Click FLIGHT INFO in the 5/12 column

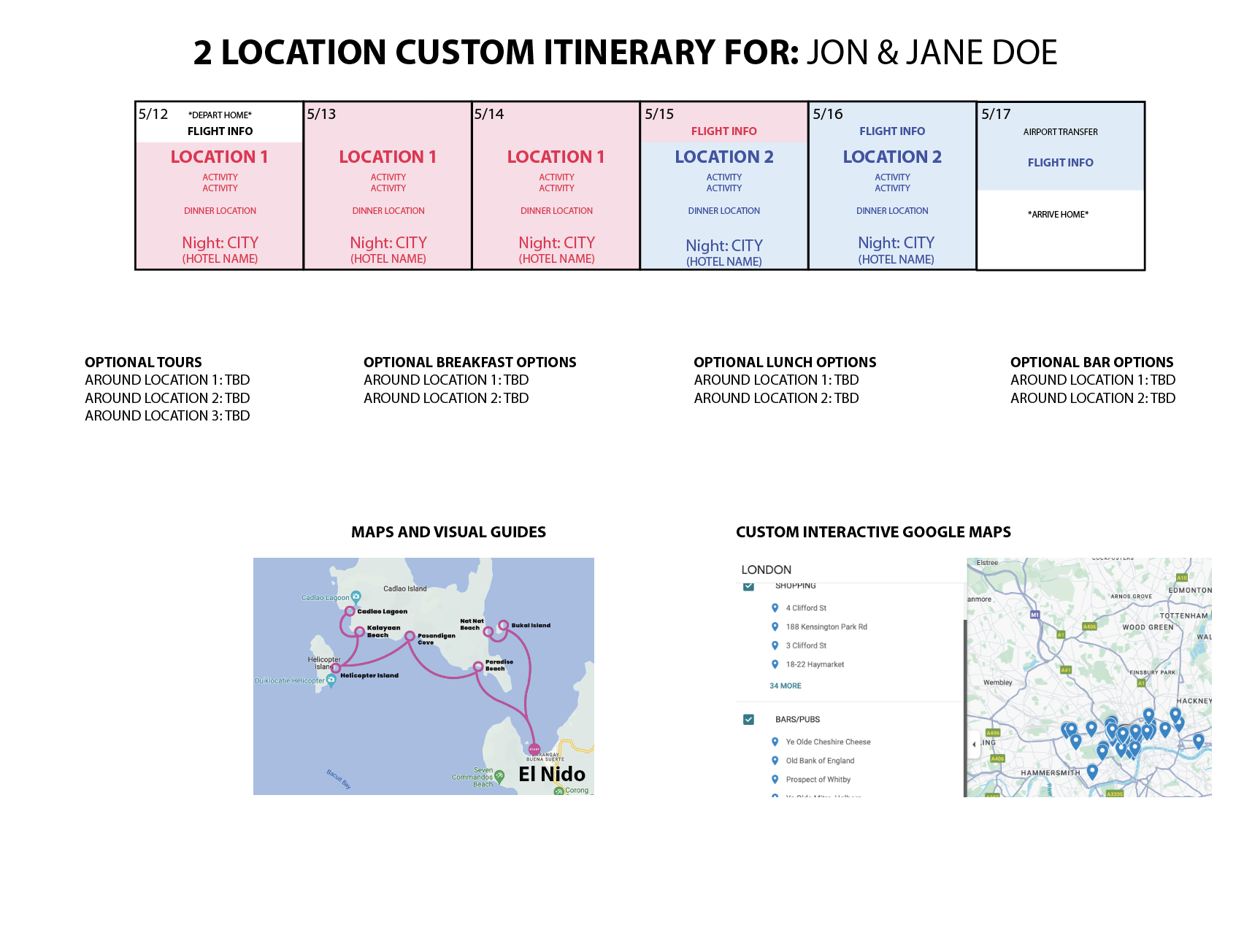point(220,131)
